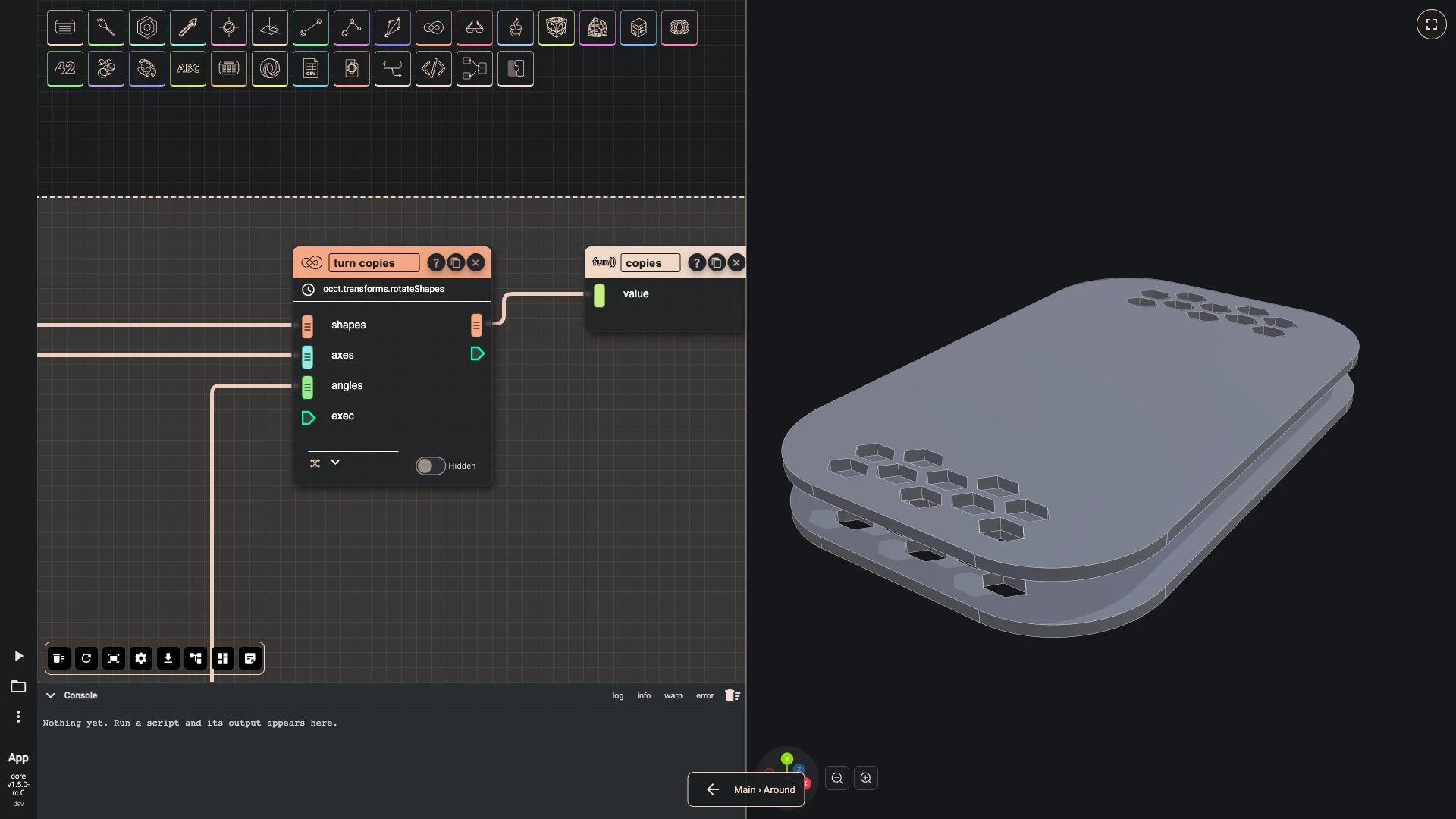Image resolution: width=1456 pixels, height=819 pixels.
Task: Click the auto-layout tree icon
Action: coord(196,658)
